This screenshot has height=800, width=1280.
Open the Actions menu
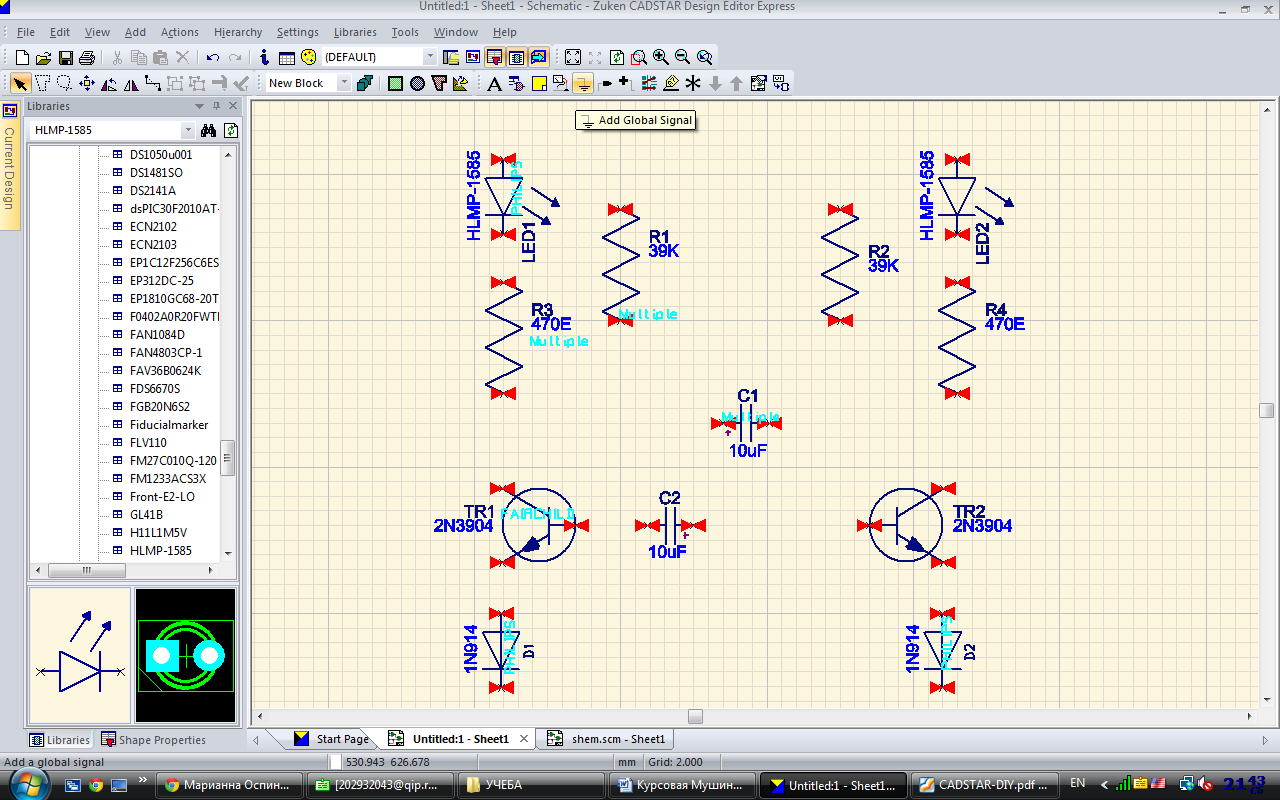point(180,32)
